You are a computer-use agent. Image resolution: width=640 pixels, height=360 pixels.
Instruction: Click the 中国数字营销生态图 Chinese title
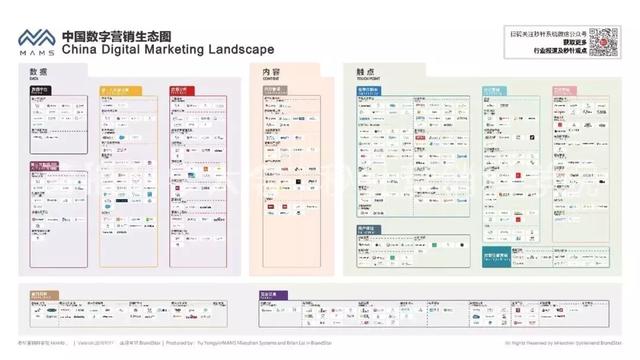coord(117,36)
